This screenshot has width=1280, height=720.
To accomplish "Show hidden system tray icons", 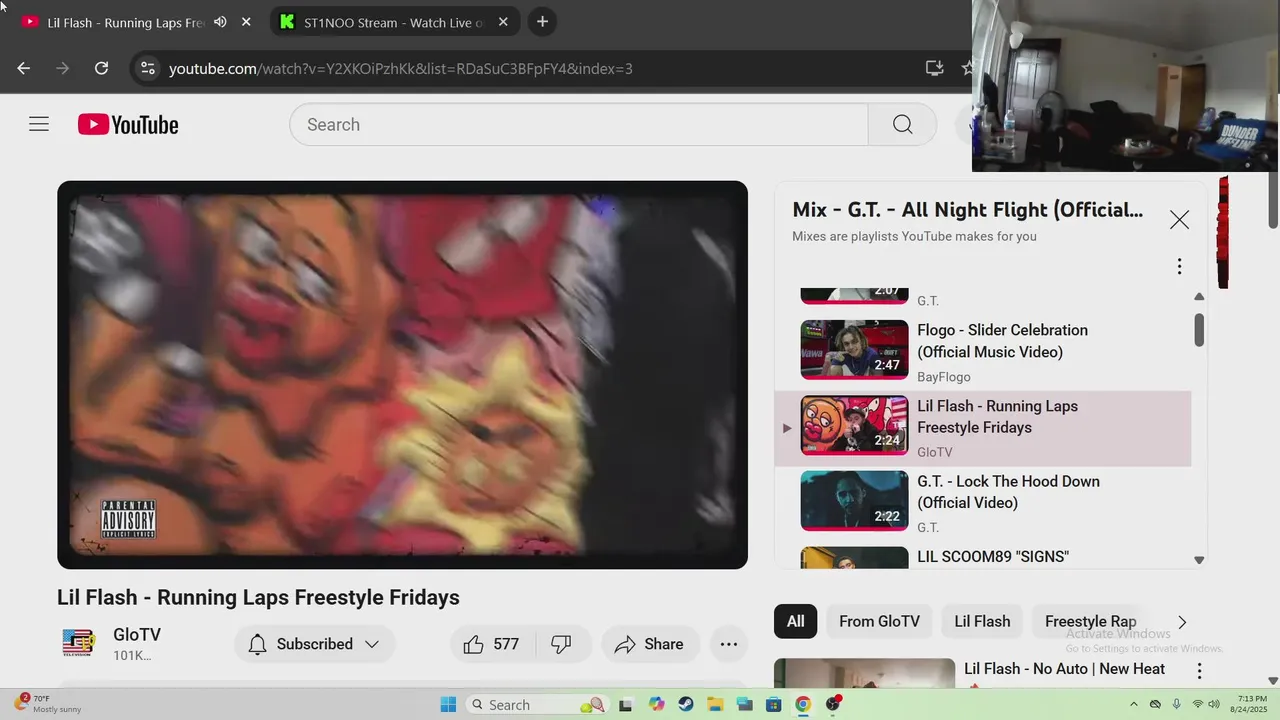I will point(1133,704).
